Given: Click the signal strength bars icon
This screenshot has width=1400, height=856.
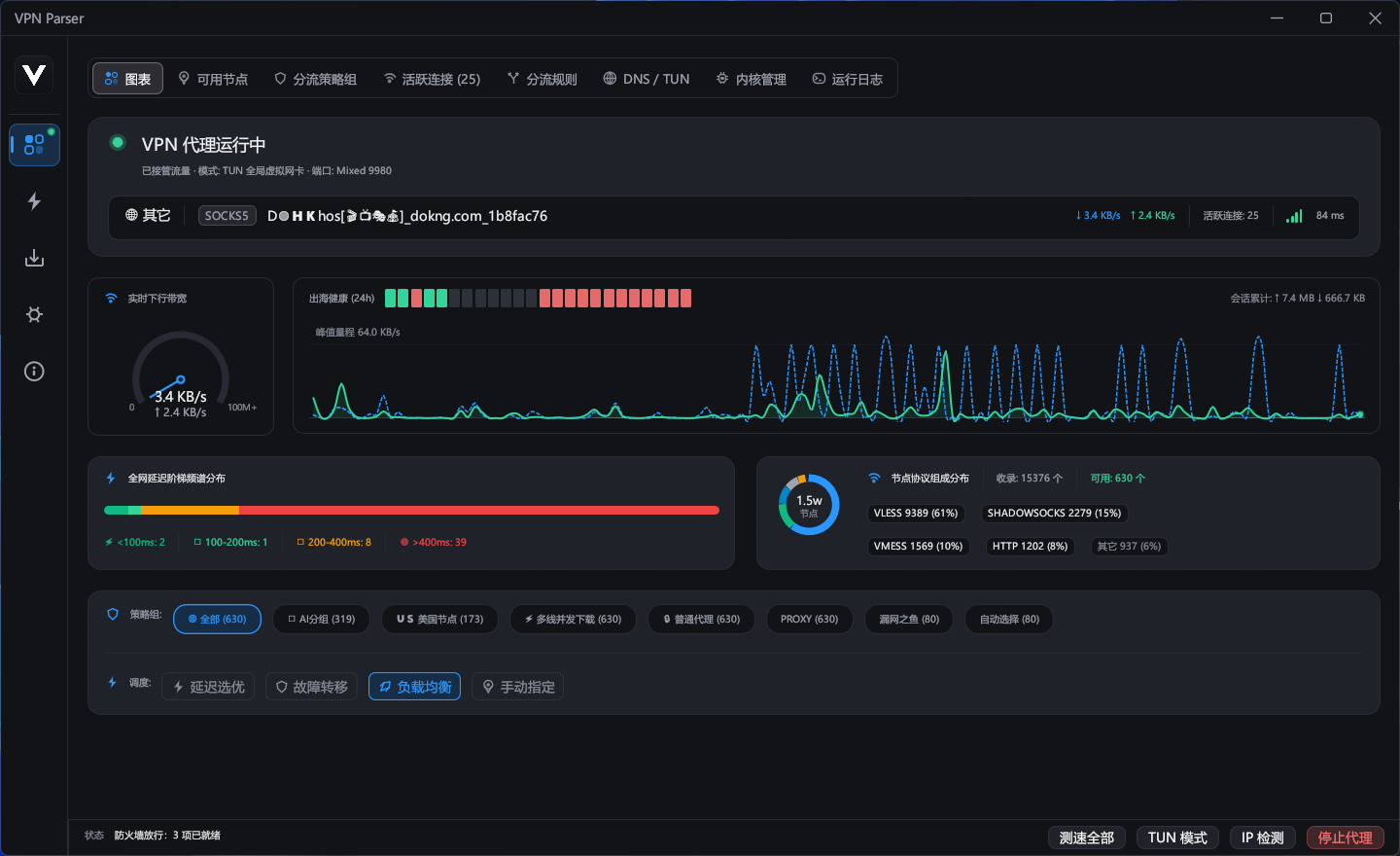Looking at the screenshot, I should click(1294, 216).
